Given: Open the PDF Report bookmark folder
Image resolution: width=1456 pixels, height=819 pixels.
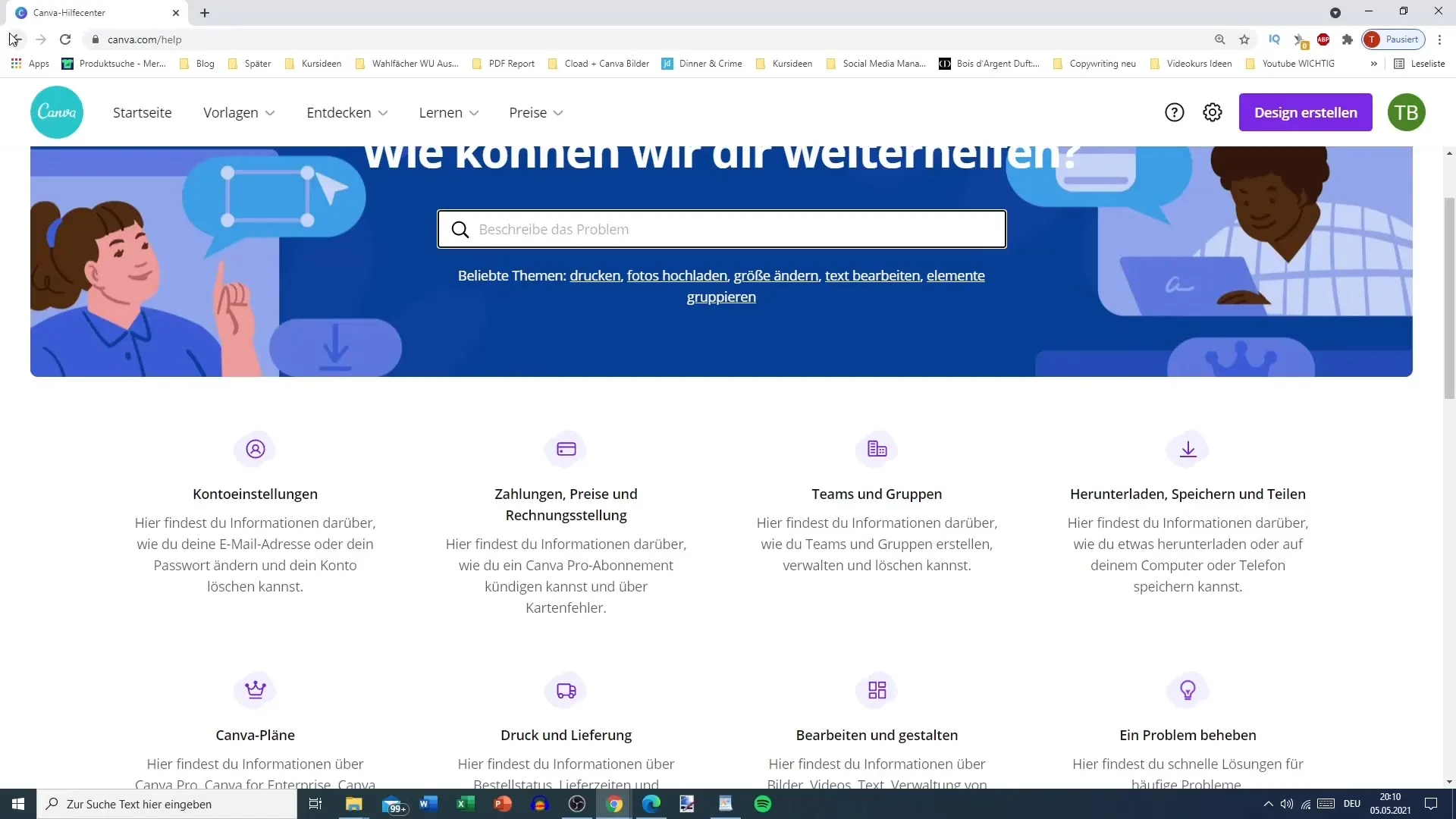Looking at the screenshot, I should point(504,64).
